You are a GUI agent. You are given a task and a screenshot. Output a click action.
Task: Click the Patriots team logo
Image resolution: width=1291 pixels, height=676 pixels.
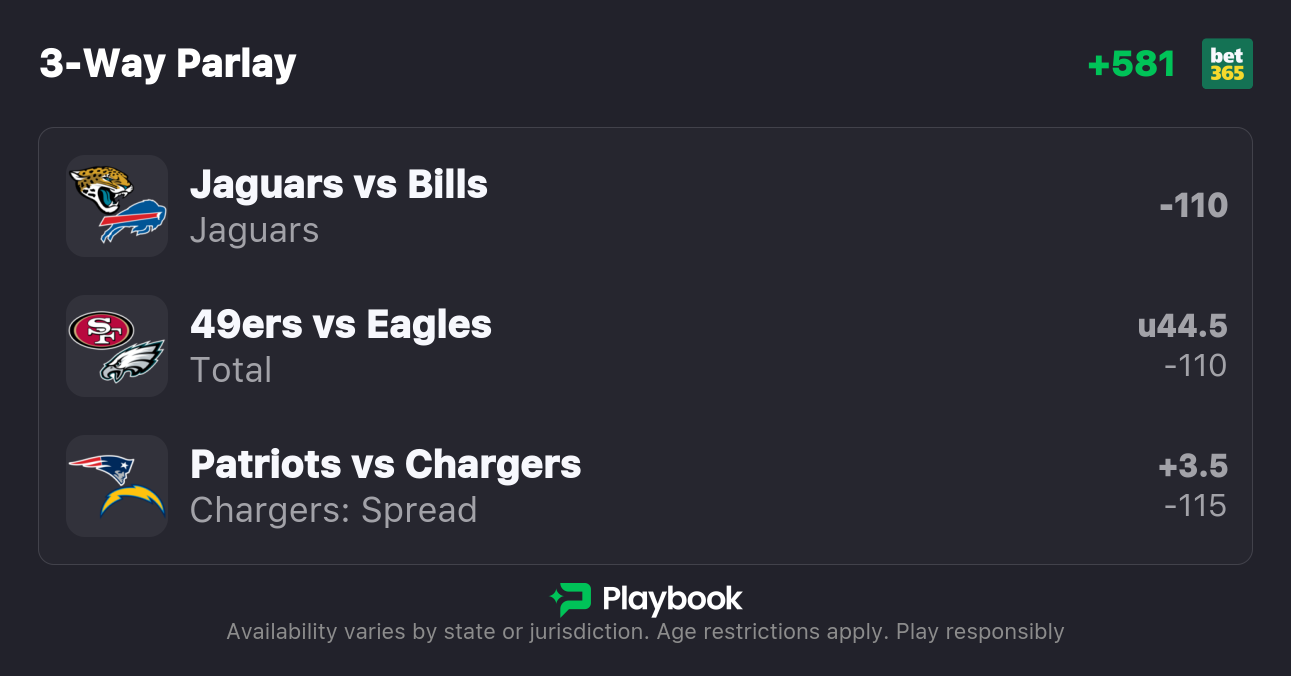[101, 468]
